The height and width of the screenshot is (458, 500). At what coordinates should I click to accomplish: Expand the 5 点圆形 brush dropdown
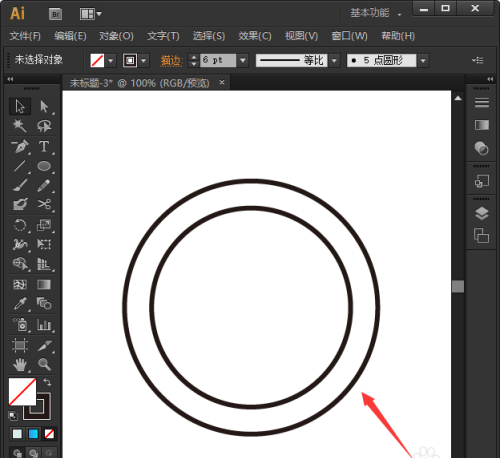(423, 61)
